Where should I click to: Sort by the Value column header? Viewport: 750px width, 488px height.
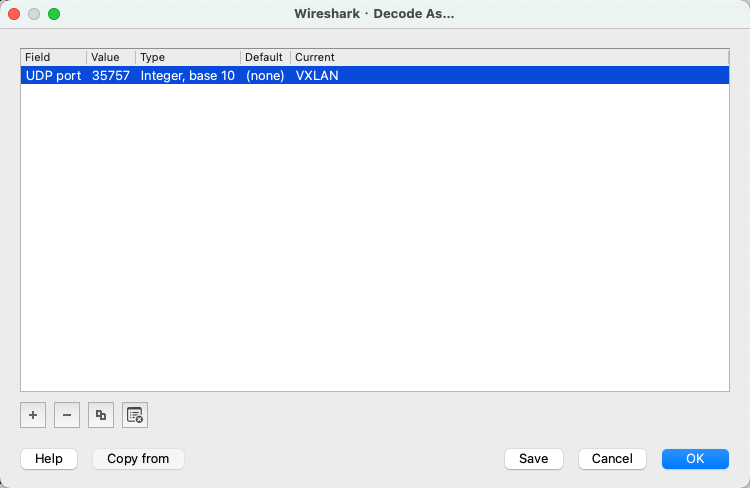(111, 57)
